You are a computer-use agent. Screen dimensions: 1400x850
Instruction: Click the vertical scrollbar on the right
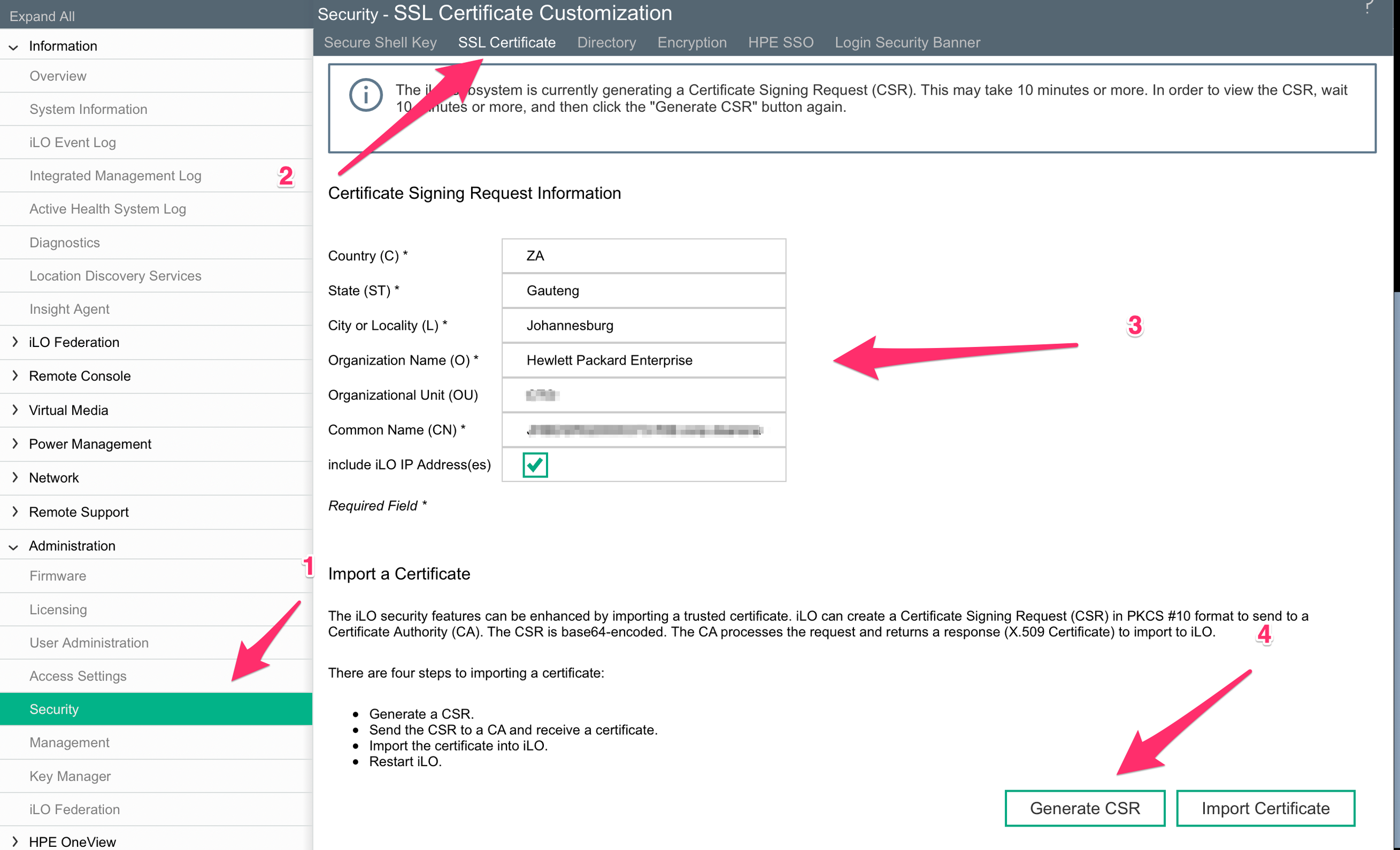point(1396,568)
